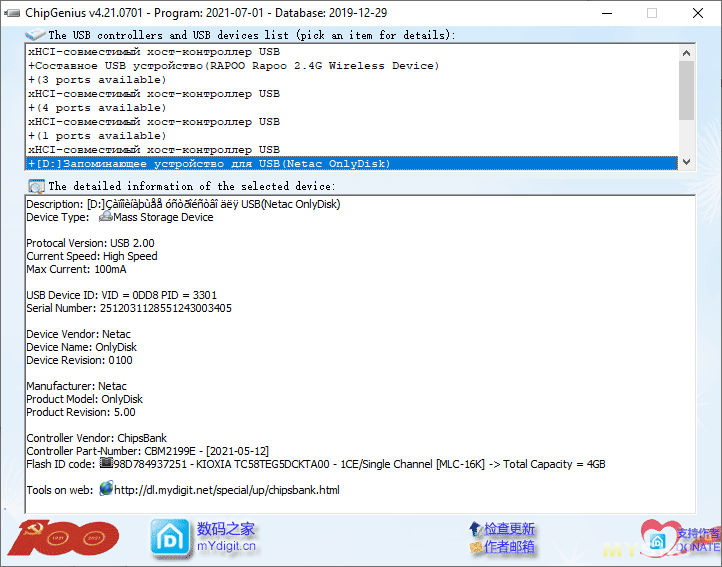
Task: Click the mYdigit house logo icon
Action: click(x=169, y=537)
